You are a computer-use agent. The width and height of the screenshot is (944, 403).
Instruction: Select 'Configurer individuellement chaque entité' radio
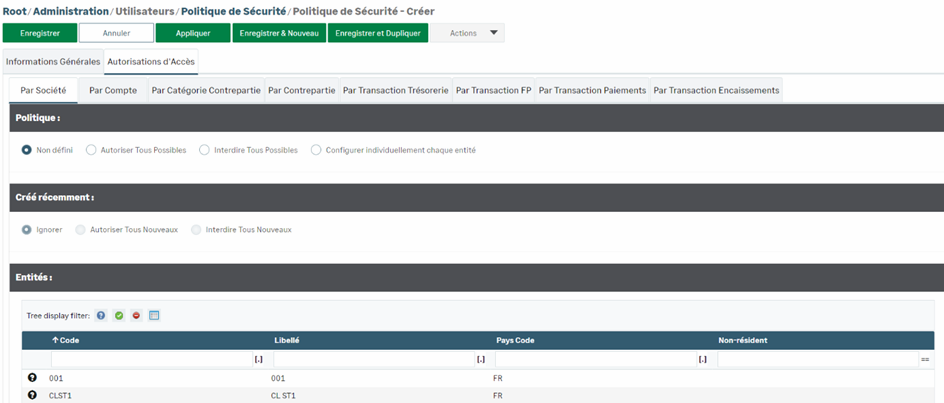point(317,150)
